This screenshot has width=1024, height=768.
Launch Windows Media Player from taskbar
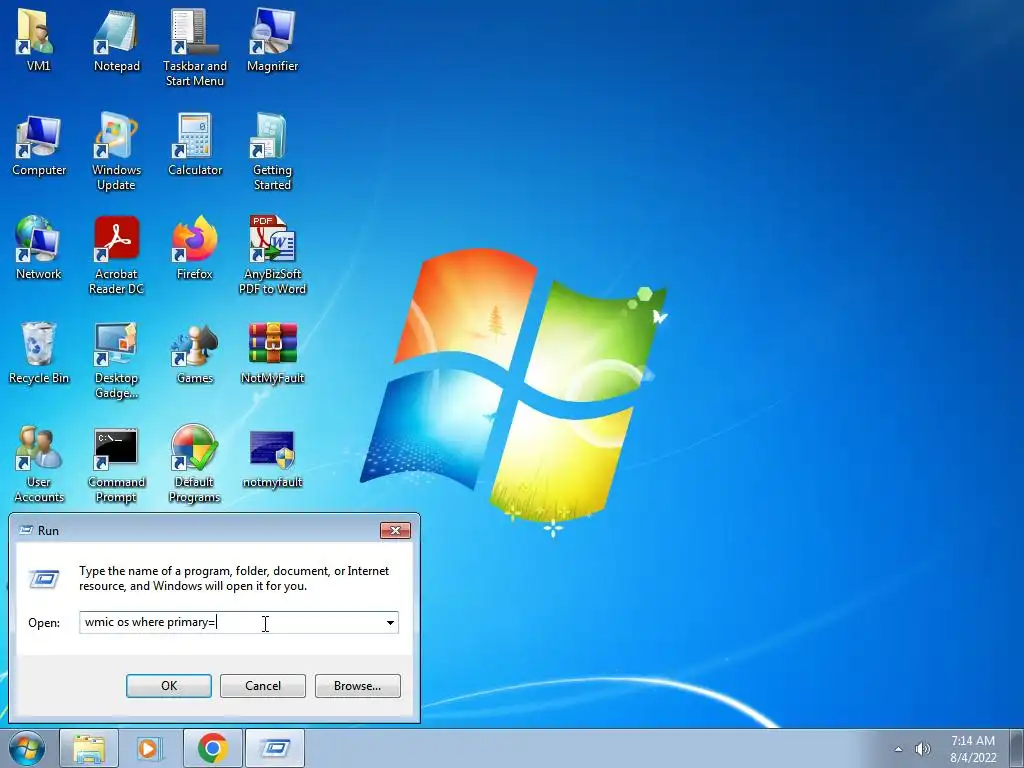tap(150, 748)
